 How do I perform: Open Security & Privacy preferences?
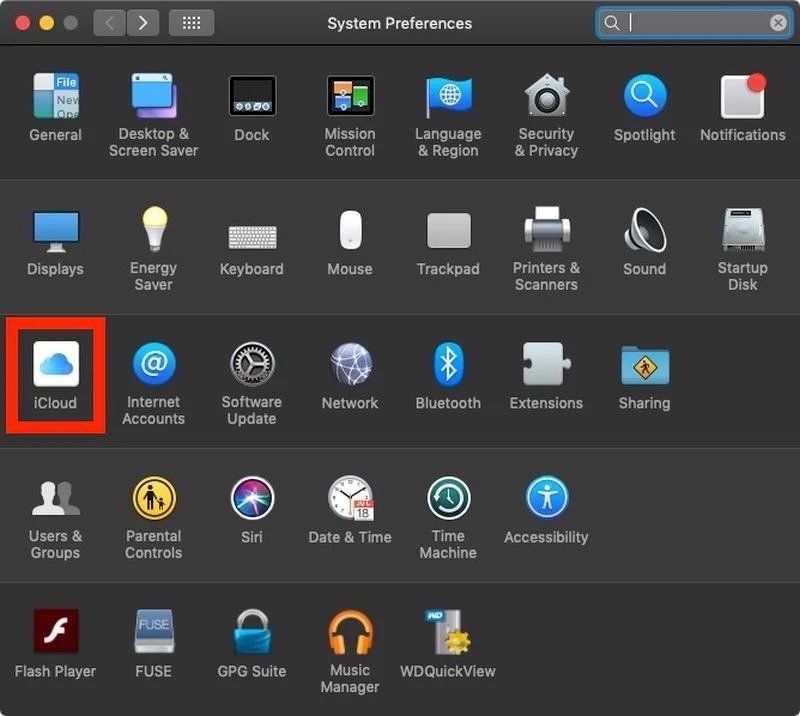click(546, 97)
